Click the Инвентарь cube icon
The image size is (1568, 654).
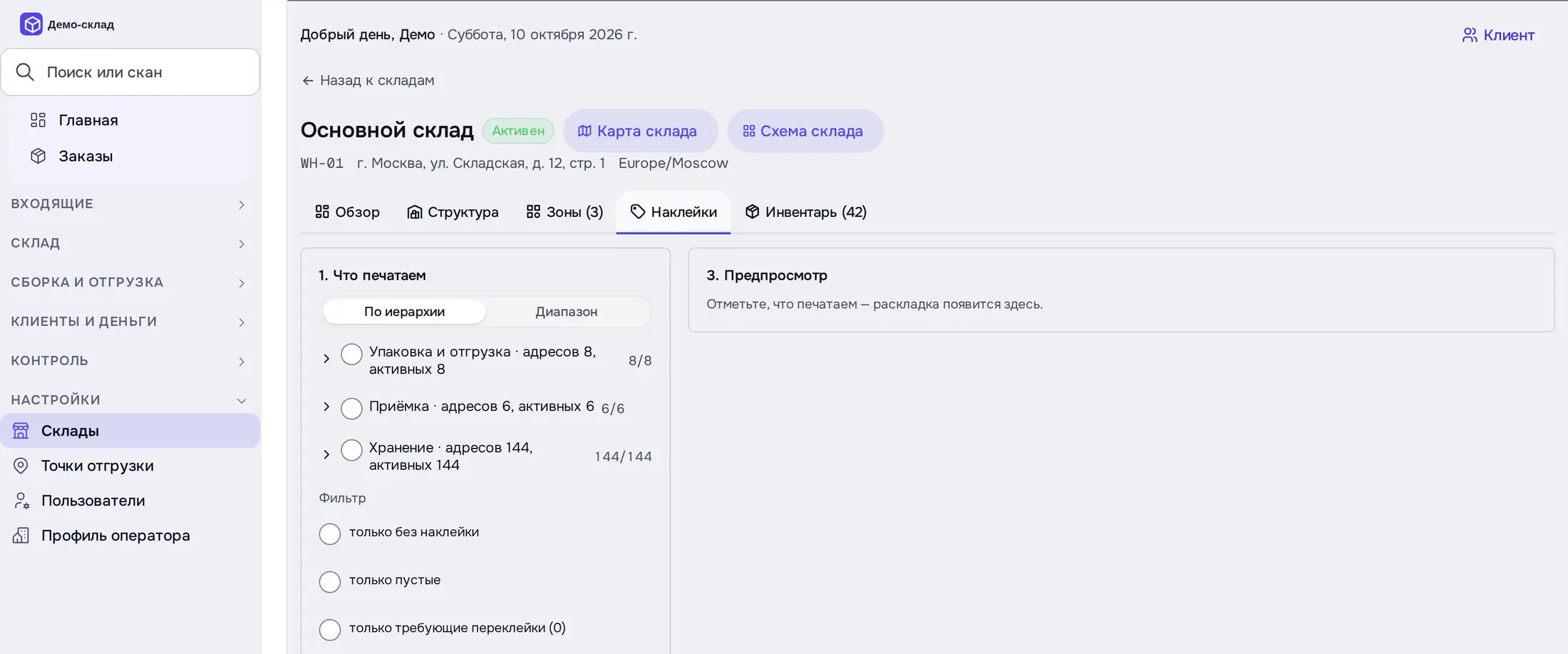coord(752,212)
